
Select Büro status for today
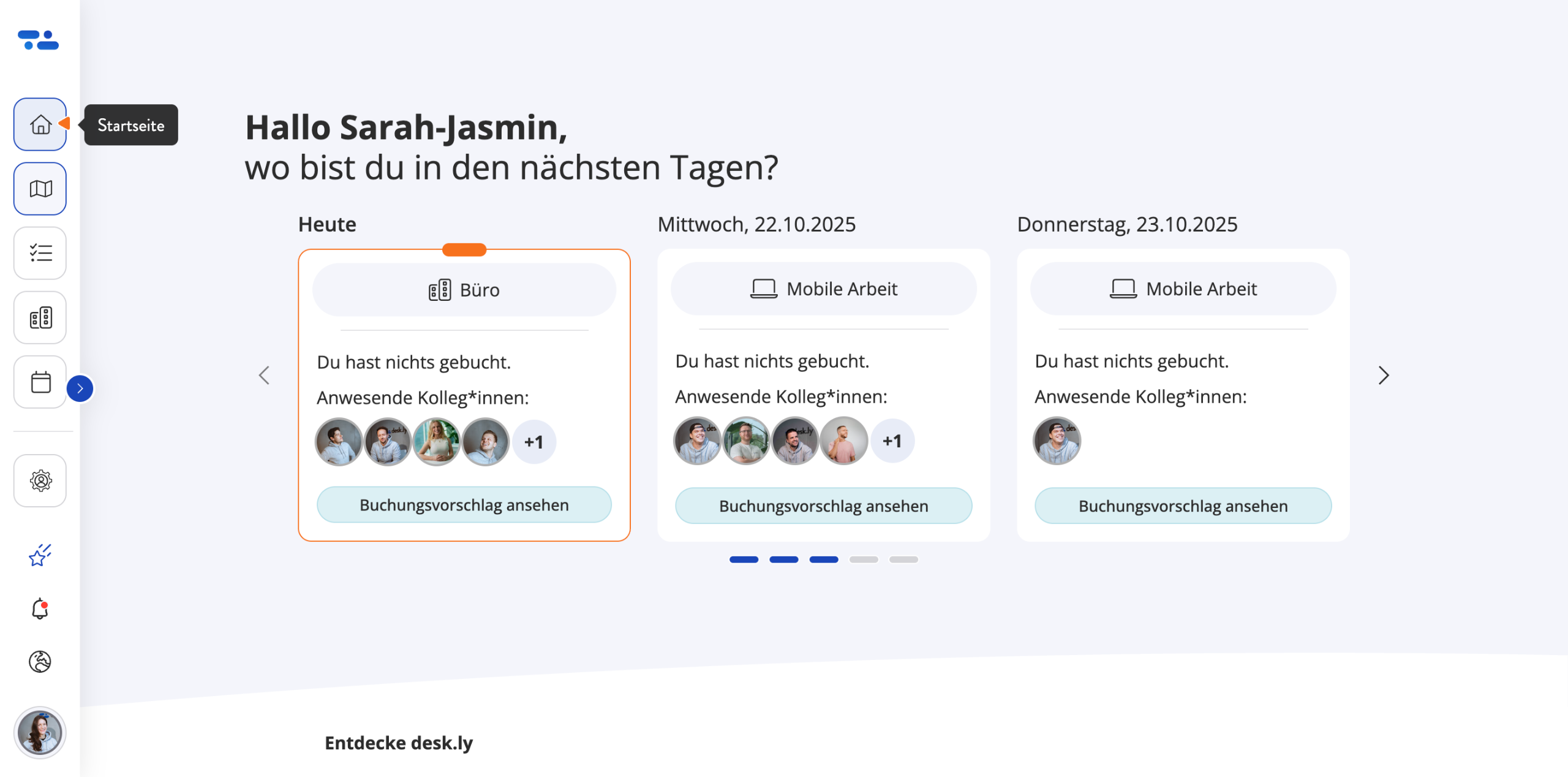464,290
